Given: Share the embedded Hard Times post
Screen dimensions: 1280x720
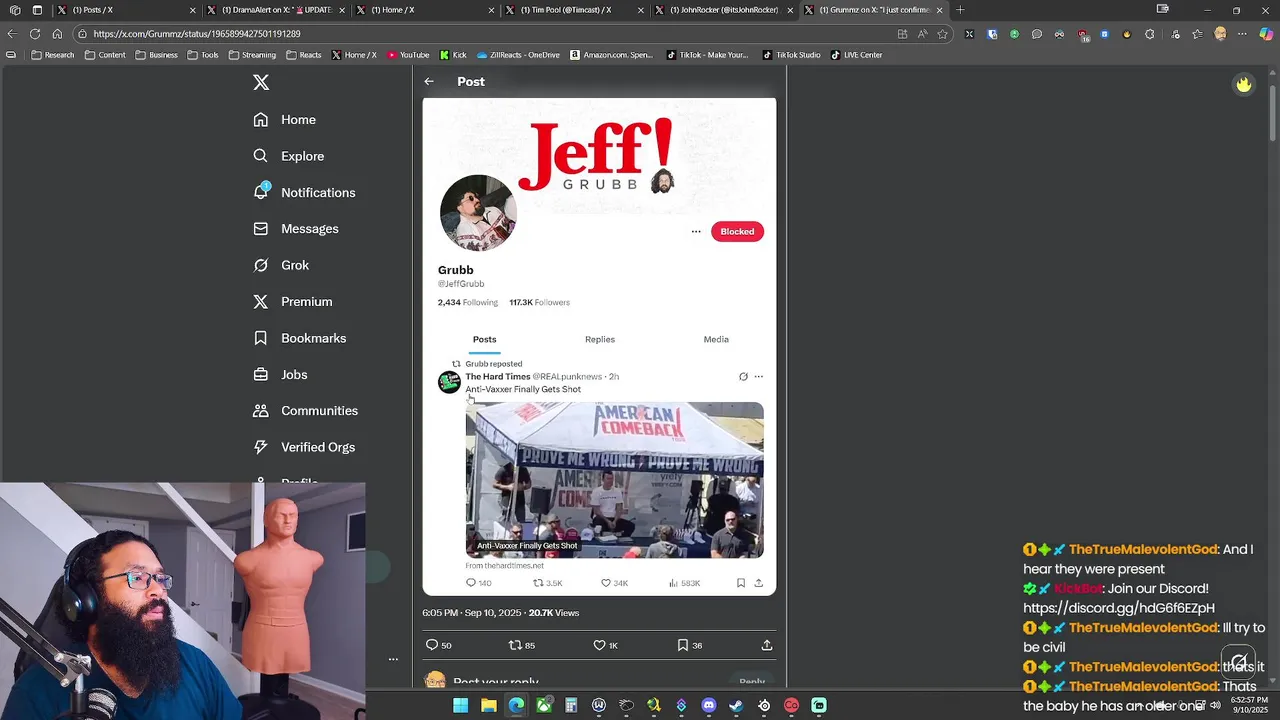Looking at the screenshot, I should (759, 583).
